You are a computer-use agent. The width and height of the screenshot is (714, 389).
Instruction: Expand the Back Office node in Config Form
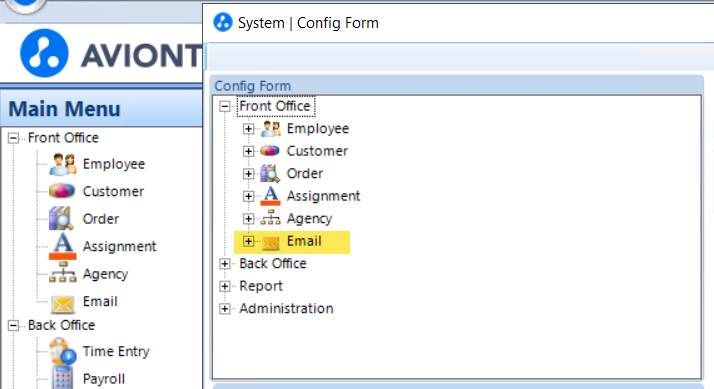pos(224,264)
